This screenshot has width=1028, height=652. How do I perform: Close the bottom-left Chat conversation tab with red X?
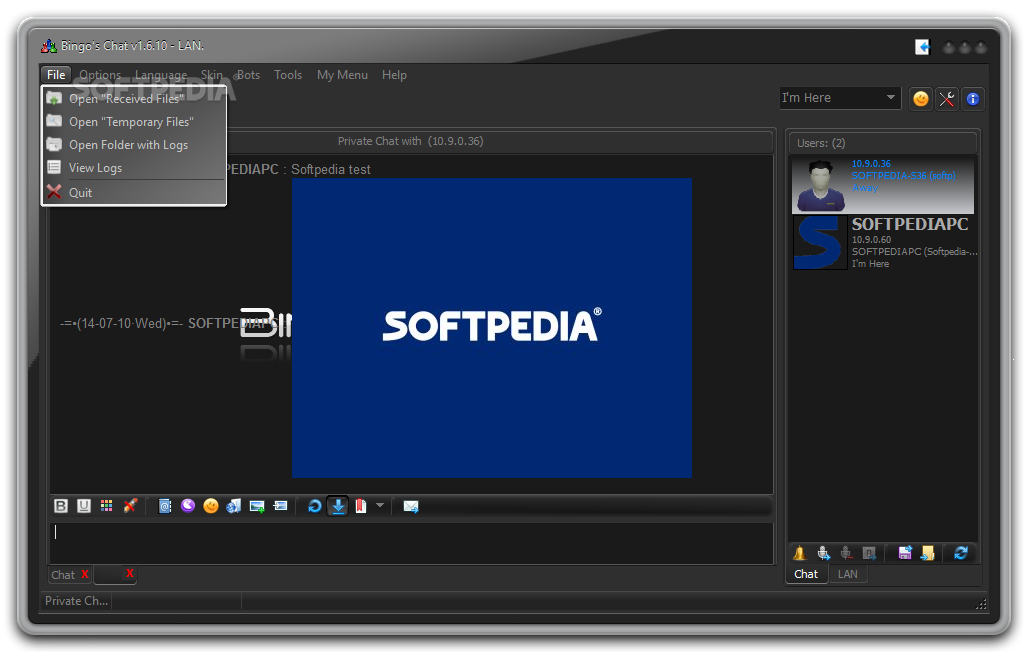[85, 574]
